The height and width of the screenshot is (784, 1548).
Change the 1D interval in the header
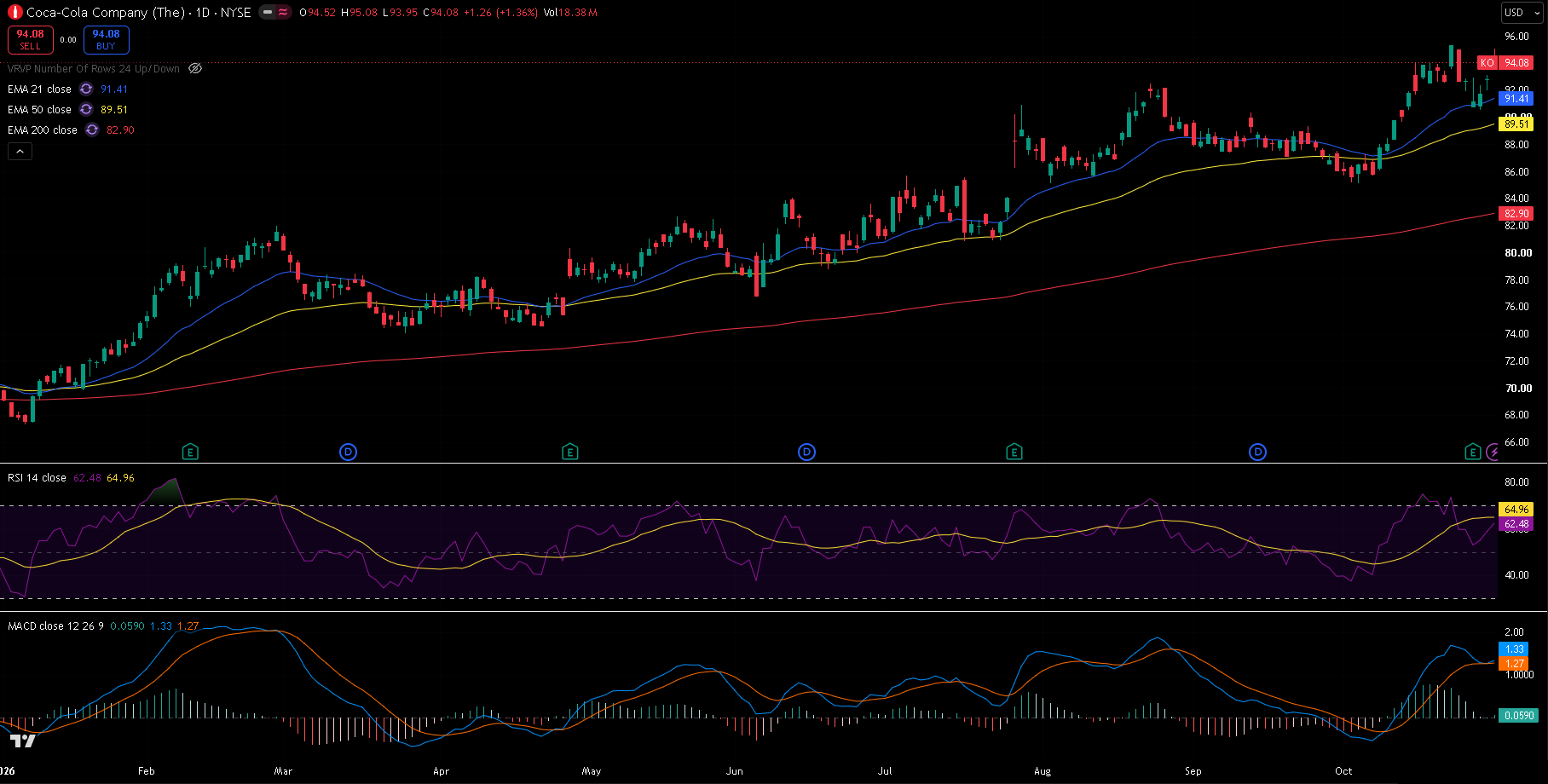[203, 12]
